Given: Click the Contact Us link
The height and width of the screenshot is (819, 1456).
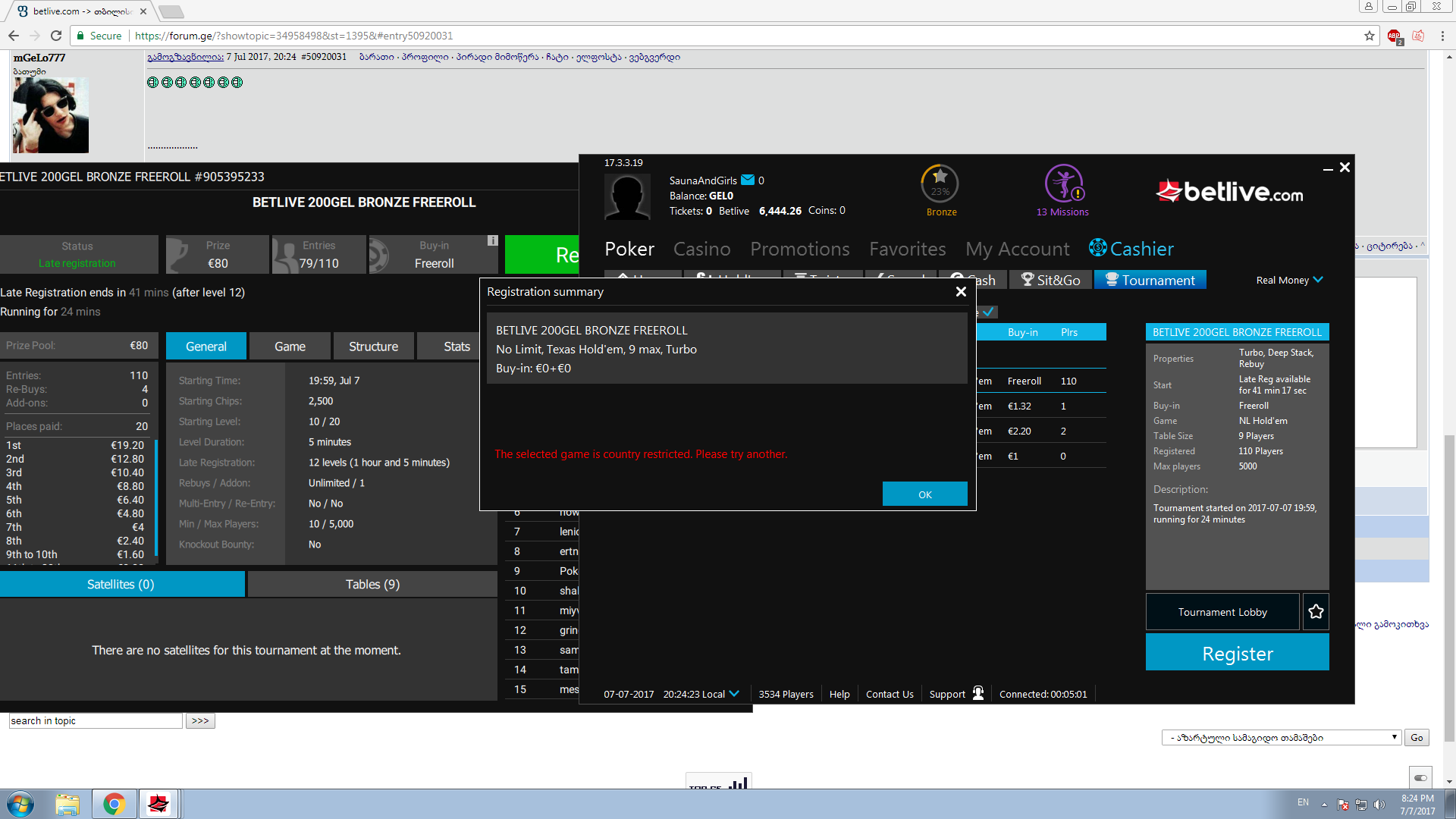Looking at the screenshot, I should 890,694.
